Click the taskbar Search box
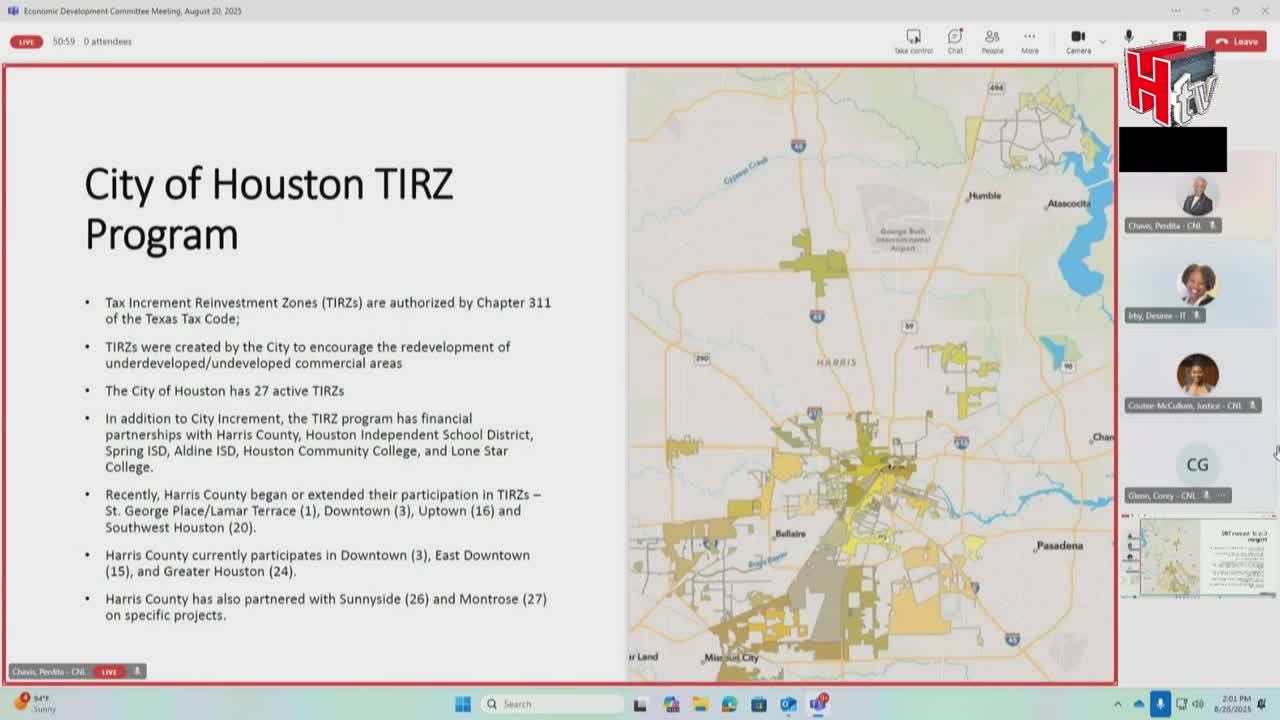 551,704
